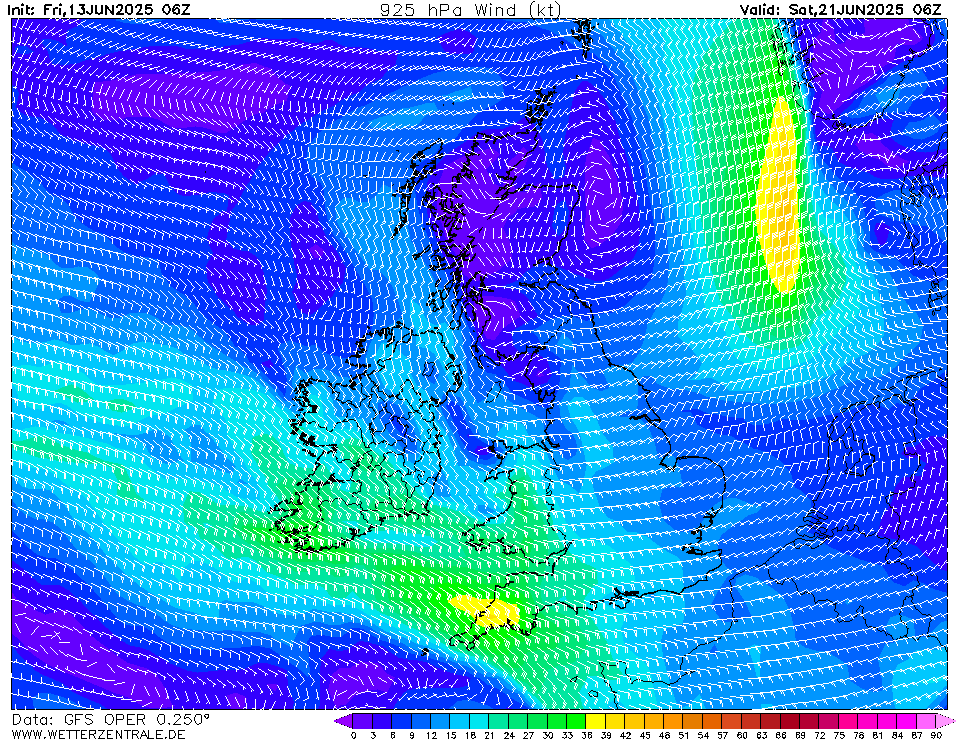Screen dimensions: 959x741
Task: Select the purple 0–3 kt legend swatch
Action: [363, 721]
